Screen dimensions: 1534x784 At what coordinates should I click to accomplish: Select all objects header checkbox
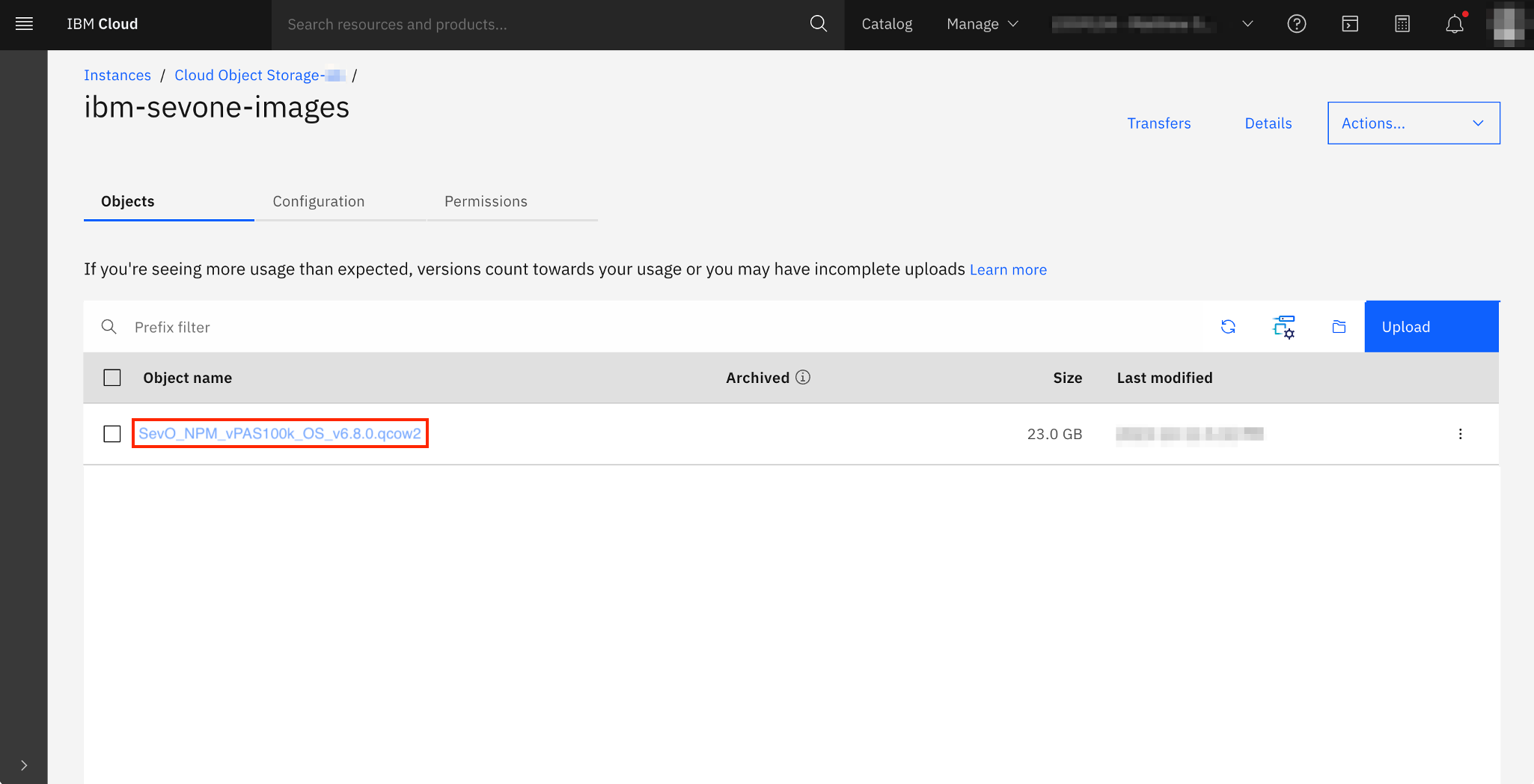point(112,378)
